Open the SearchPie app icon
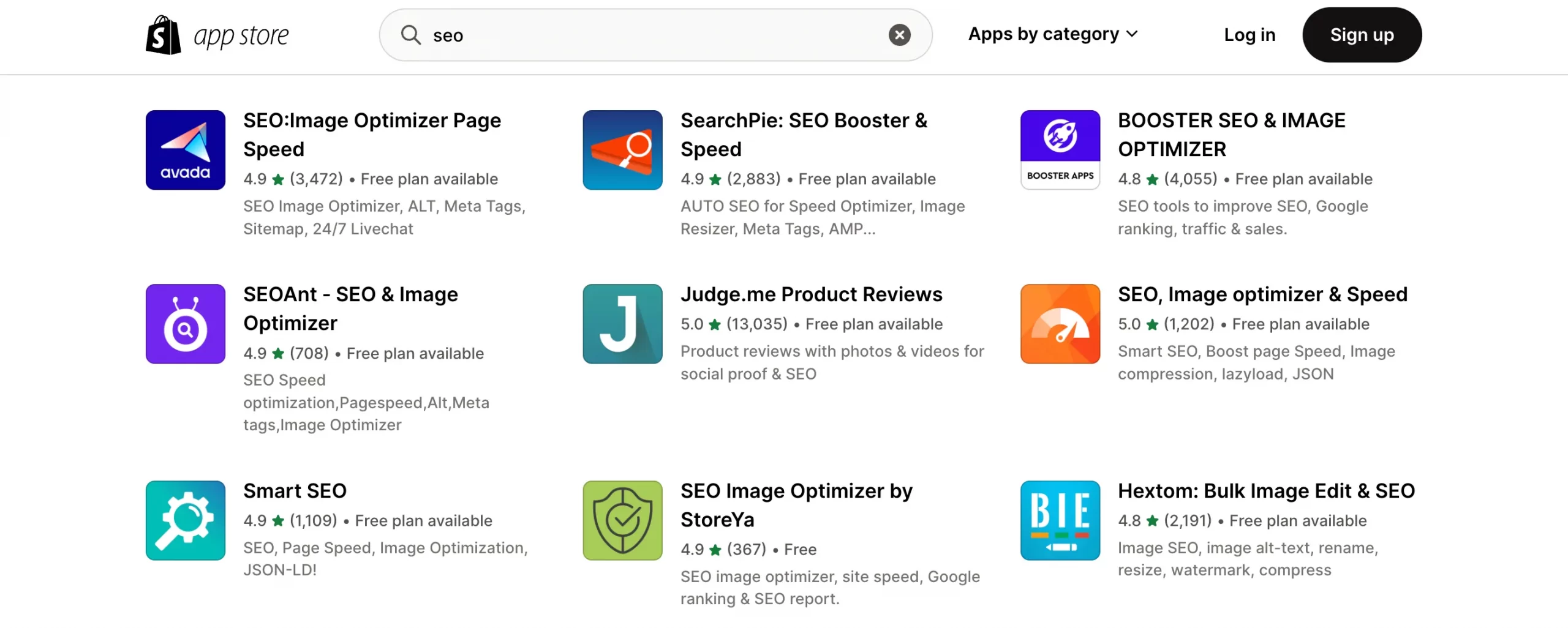 pyautogui.click(x=622, y=150)
